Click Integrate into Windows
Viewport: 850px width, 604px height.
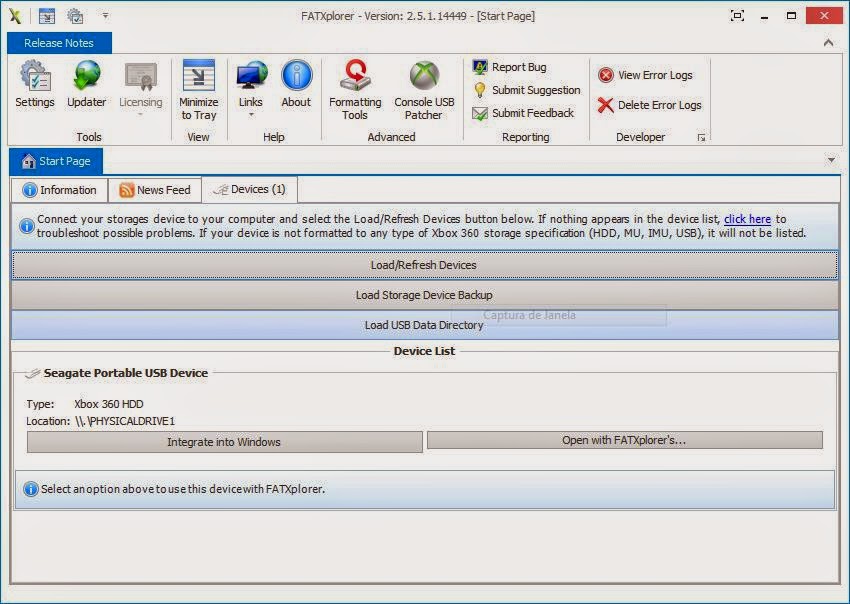[x=224, y=442]
